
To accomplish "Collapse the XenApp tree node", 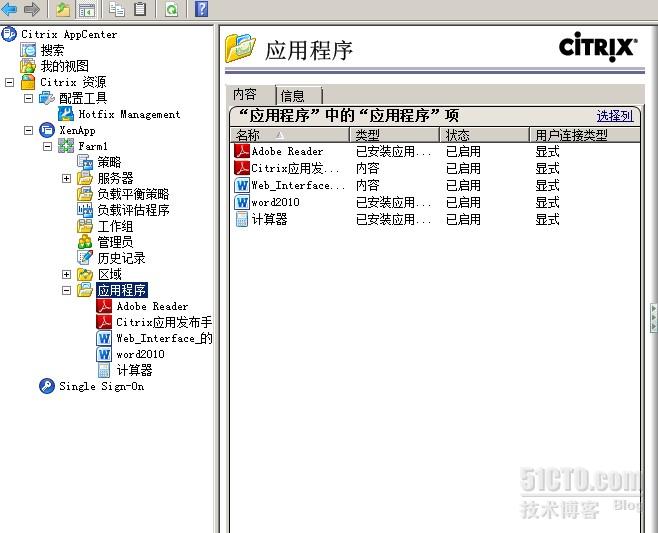I will click(x=29, y=131).
